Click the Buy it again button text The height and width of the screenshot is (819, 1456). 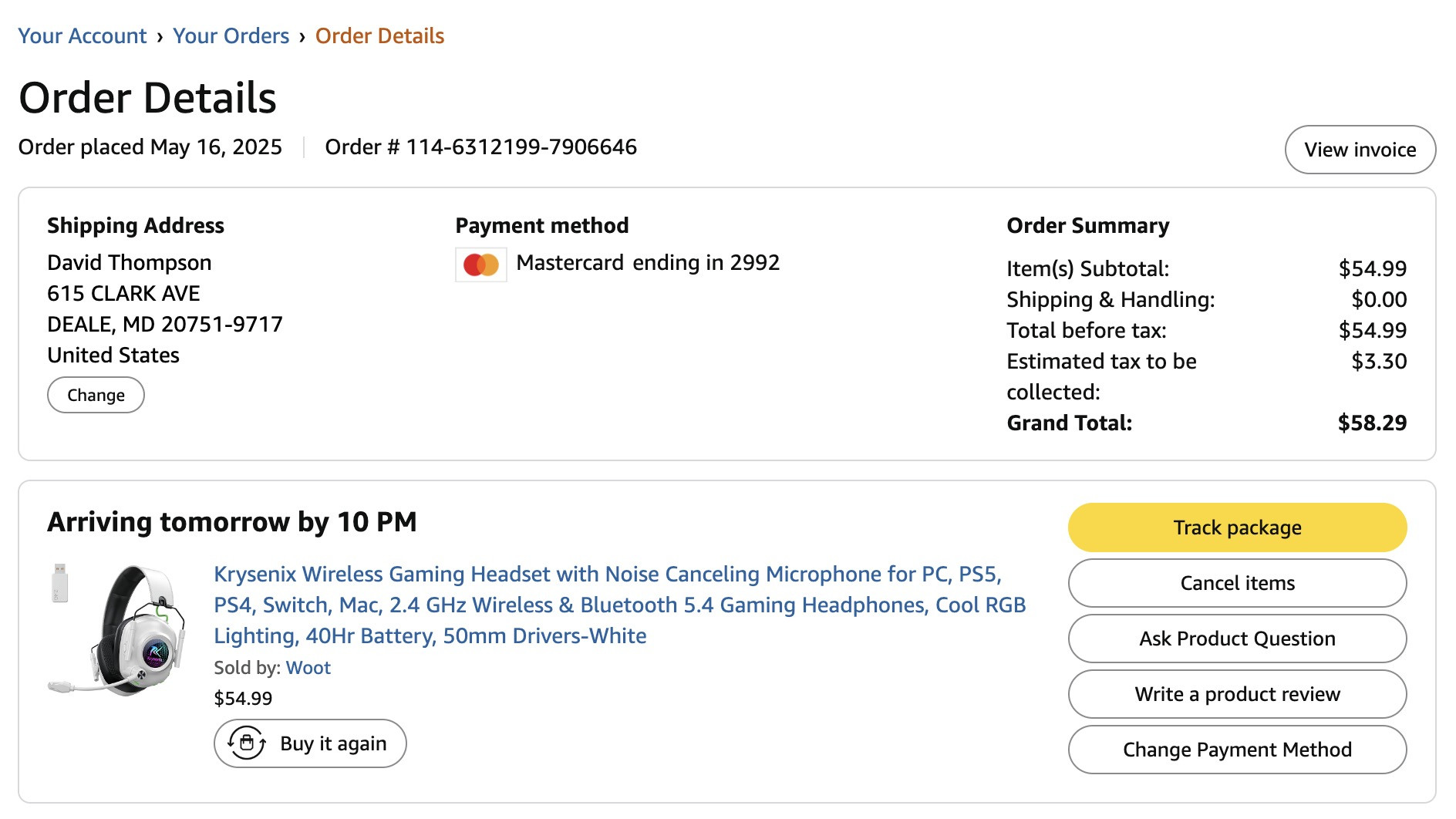333,743
